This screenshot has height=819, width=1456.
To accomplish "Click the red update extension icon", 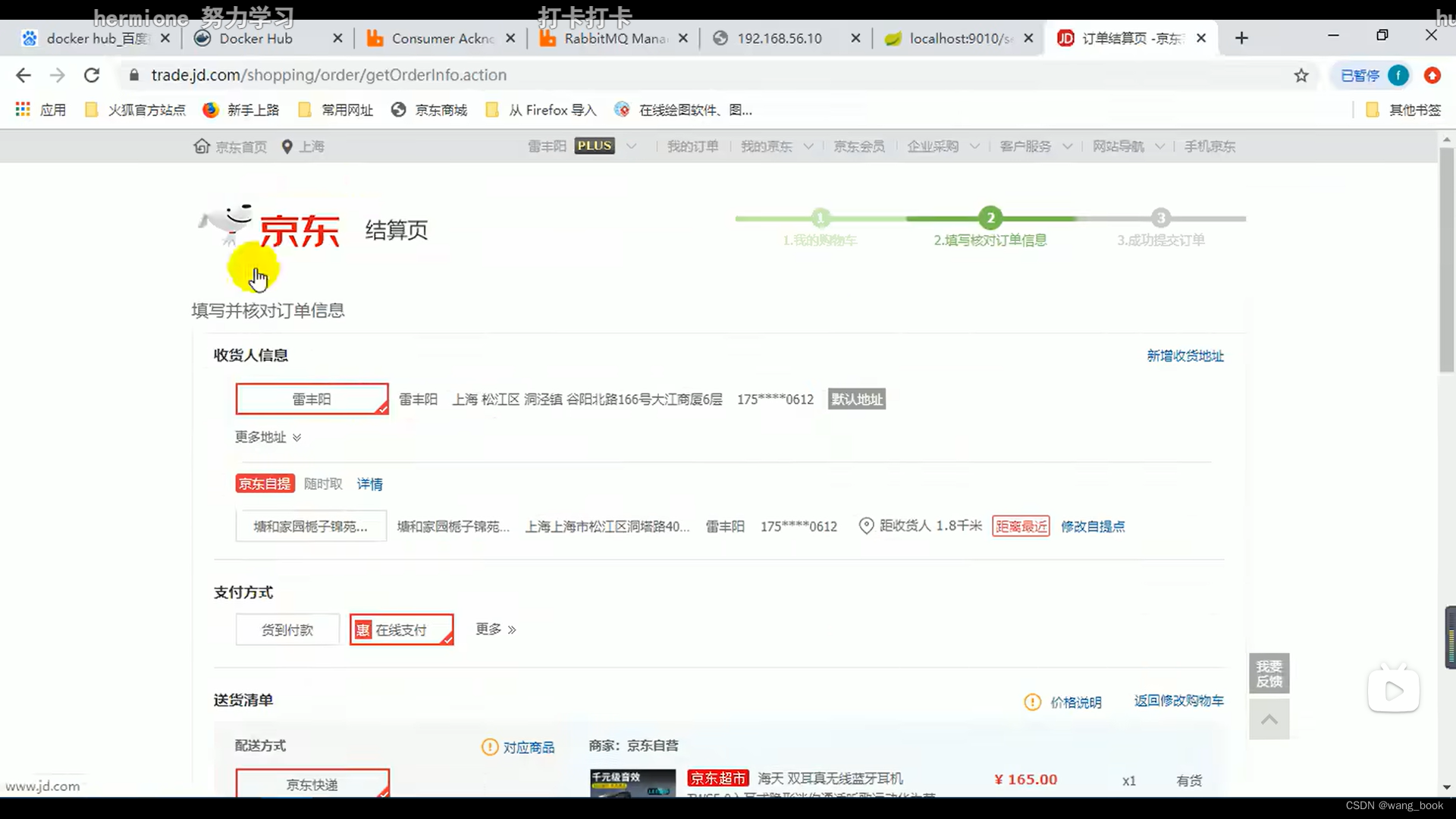I will (1432, 75).
